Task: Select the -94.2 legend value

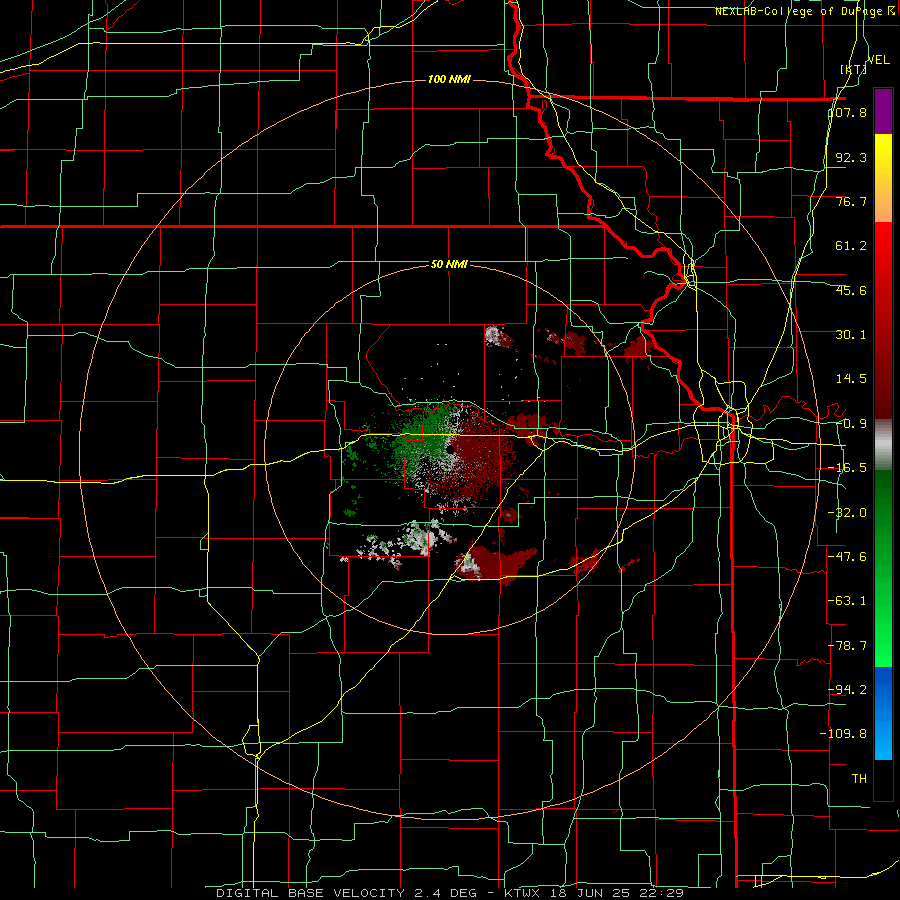Action: click(848, 689)
